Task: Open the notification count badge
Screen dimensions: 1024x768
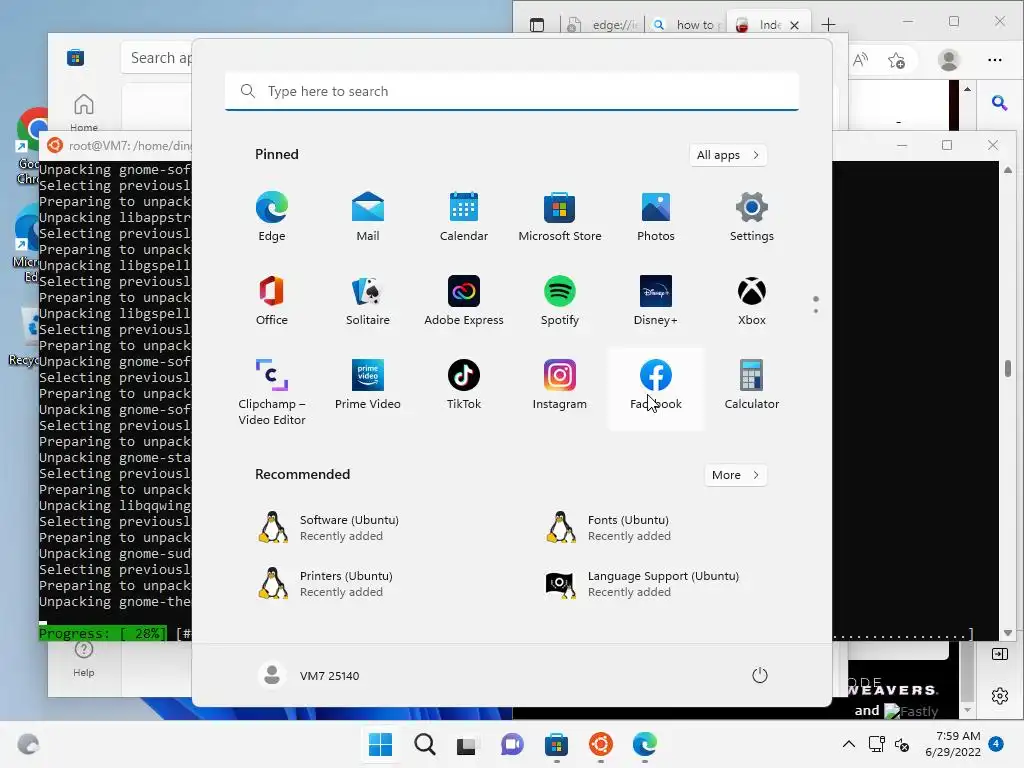Action: click(x=996, y=743)
